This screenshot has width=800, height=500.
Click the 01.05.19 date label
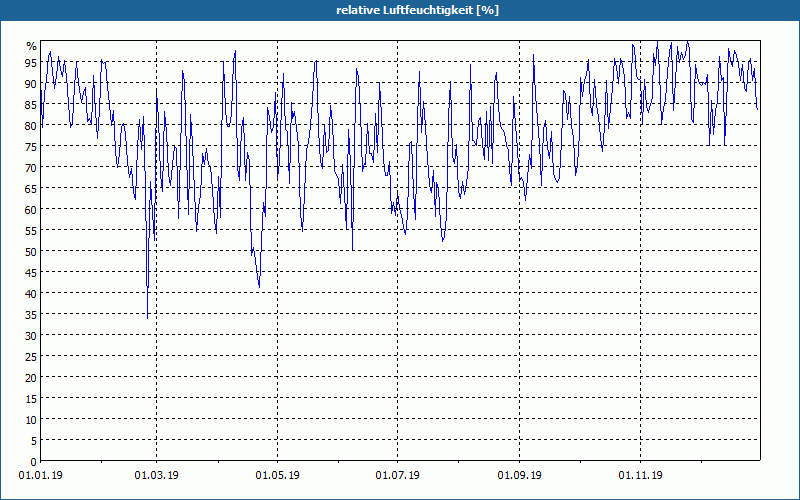[x=278, y=475]
